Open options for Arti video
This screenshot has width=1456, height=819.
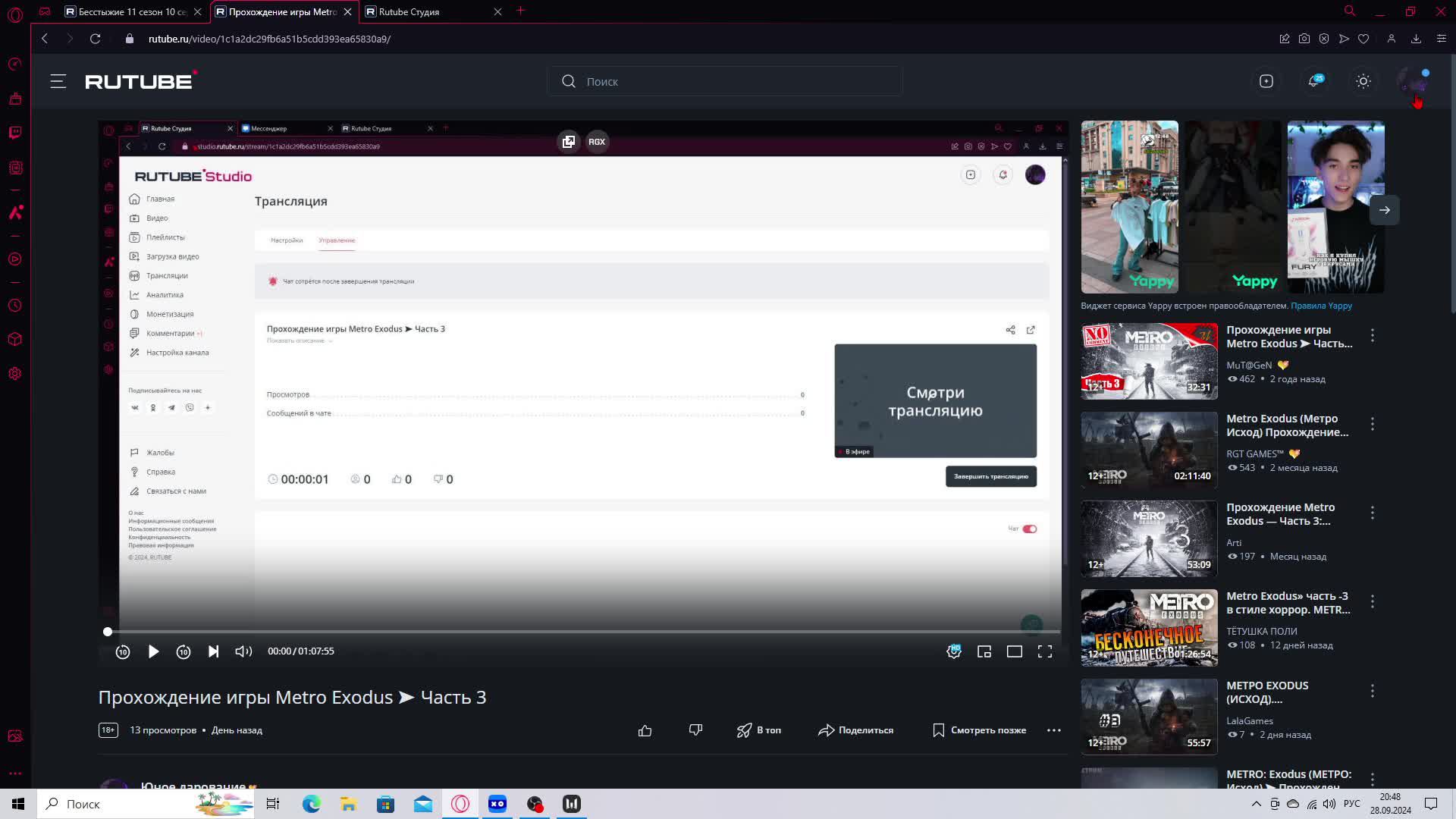(x=1373, y=513)
